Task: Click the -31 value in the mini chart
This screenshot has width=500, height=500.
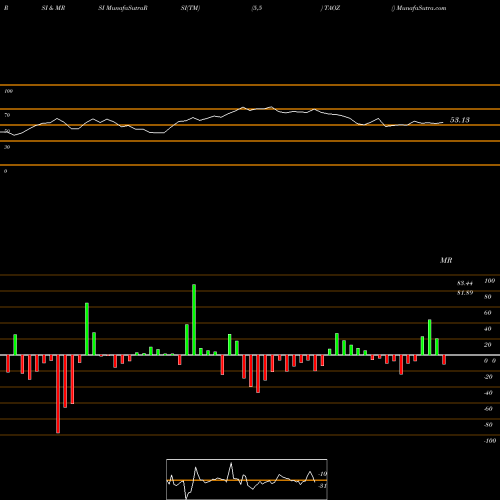Action: tap(322, 486)
